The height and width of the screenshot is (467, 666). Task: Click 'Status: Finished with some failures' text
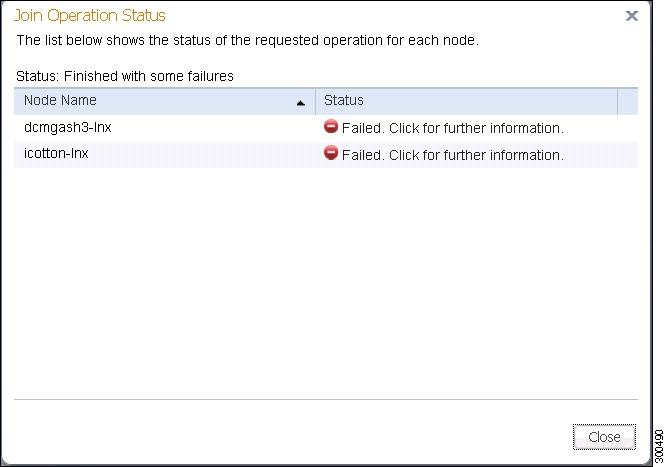pyautogui.click(x=125, y=76)
